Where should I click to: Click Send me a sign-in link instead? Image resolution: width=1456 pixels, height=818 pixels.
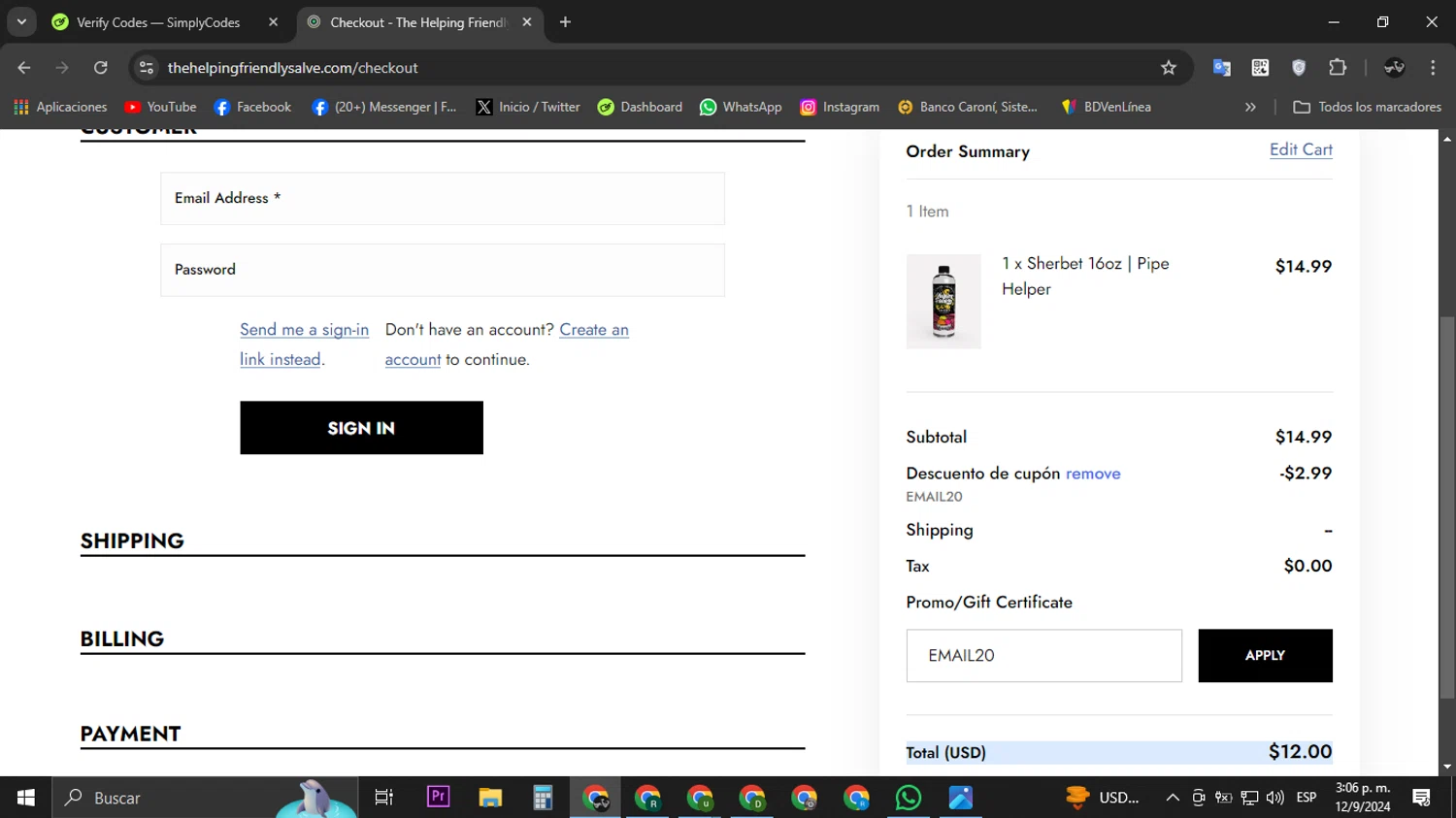click(x=304, y=344)
